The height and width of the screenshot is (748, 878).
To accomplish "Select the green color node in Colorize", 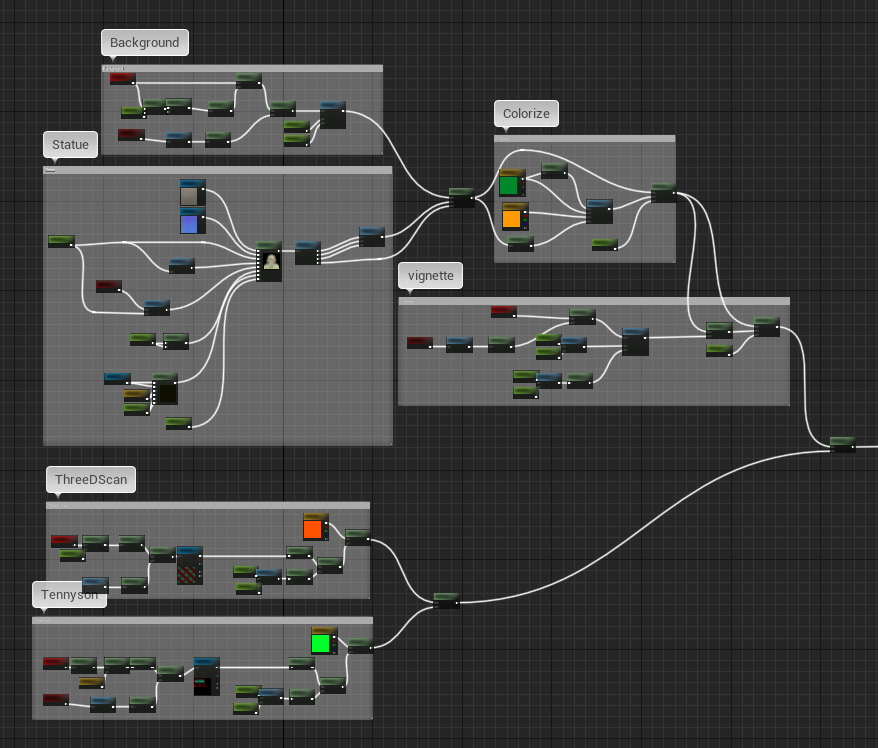I will tap(512, 183).
